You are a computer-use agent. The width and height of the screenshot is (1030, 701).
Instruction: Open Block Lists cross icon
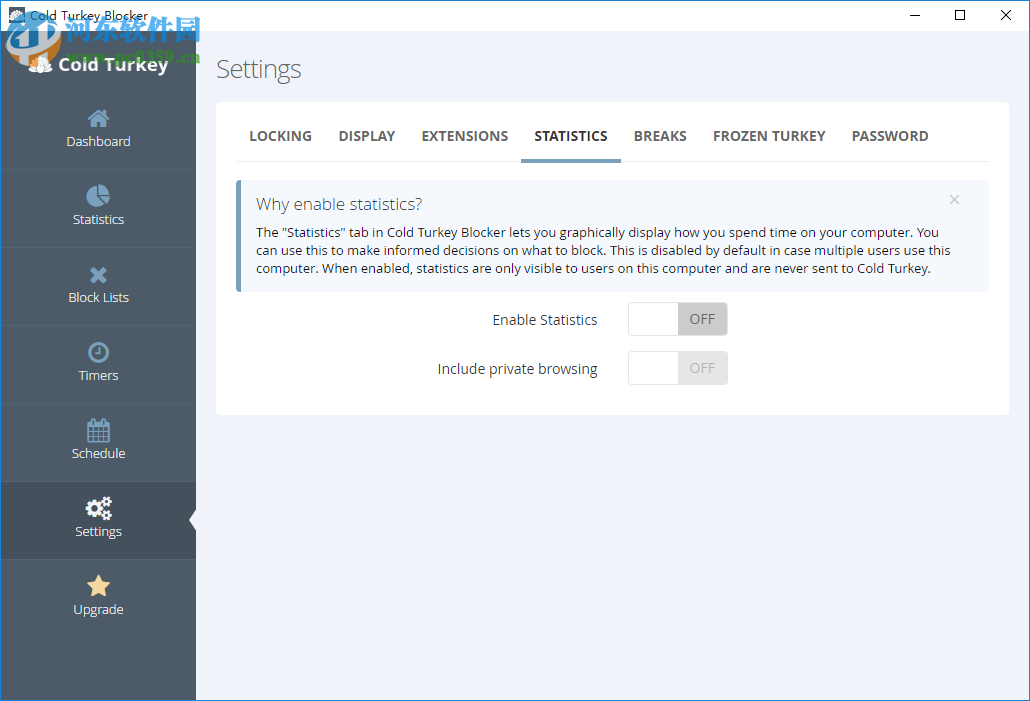coord(98,275)
